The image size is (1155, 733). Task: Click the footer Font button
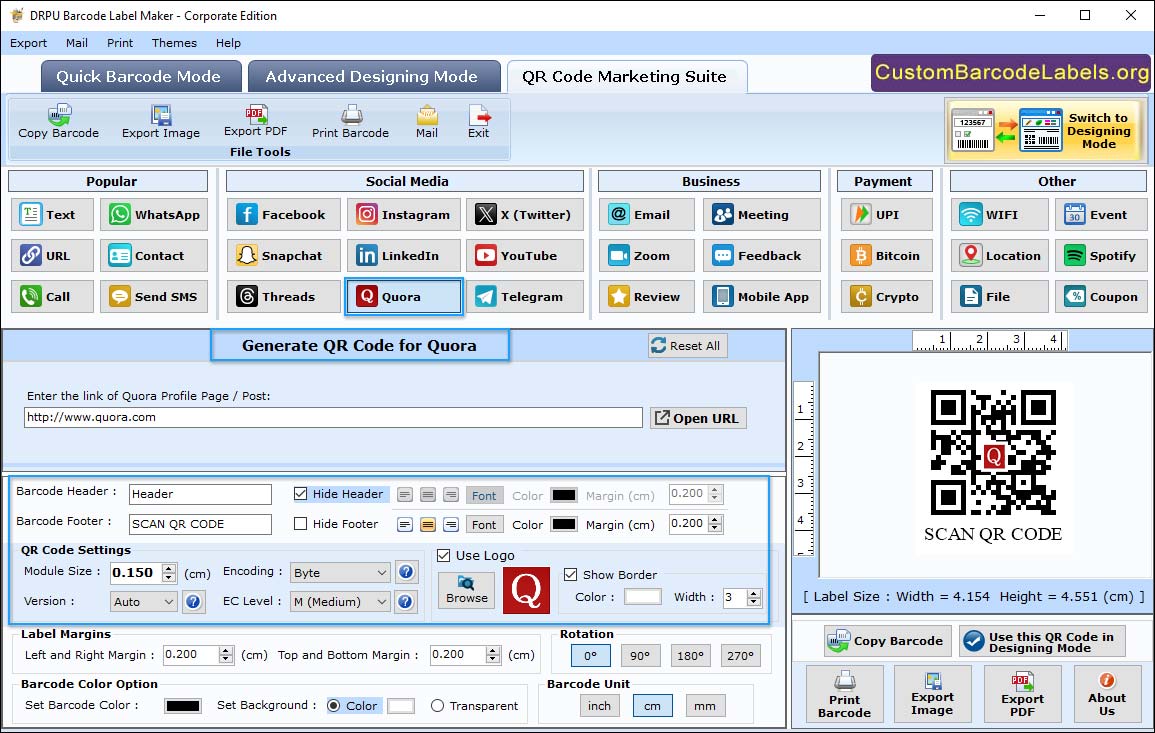coord(484,525)
